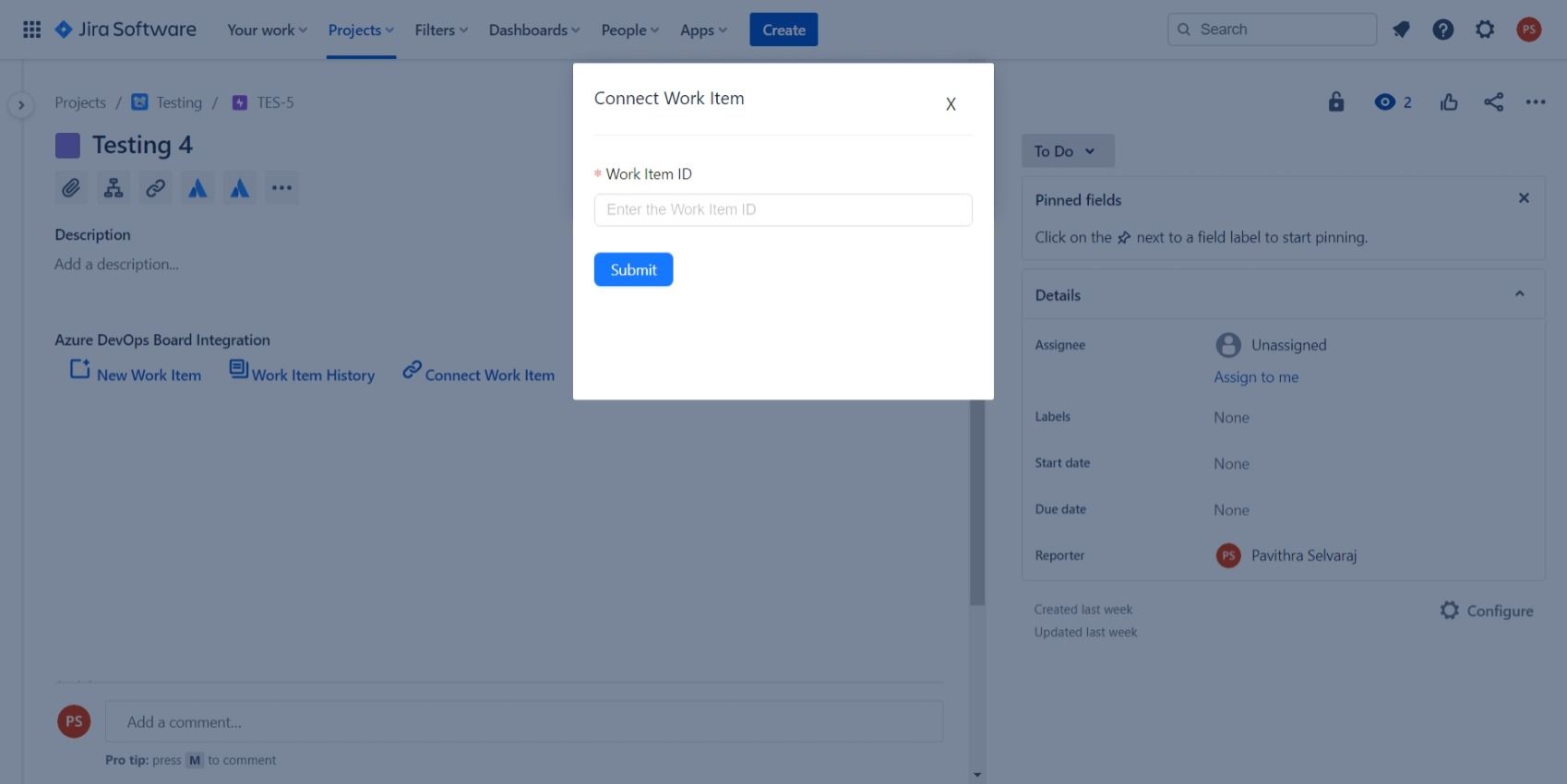Toggle the watch eye icon
This screenshot has width=1567, height=784.
point(1384,102)
